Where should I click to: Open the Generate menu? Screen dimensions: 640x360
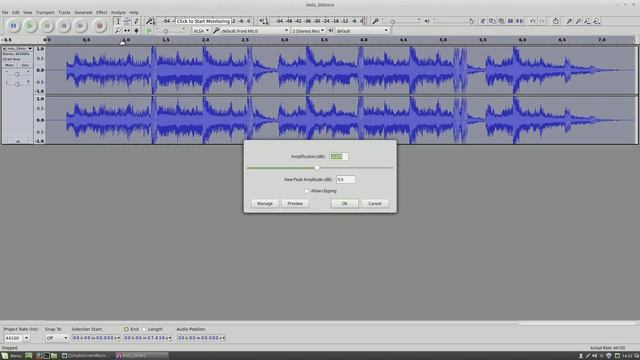pyautogui.click(x=83, y=12)
